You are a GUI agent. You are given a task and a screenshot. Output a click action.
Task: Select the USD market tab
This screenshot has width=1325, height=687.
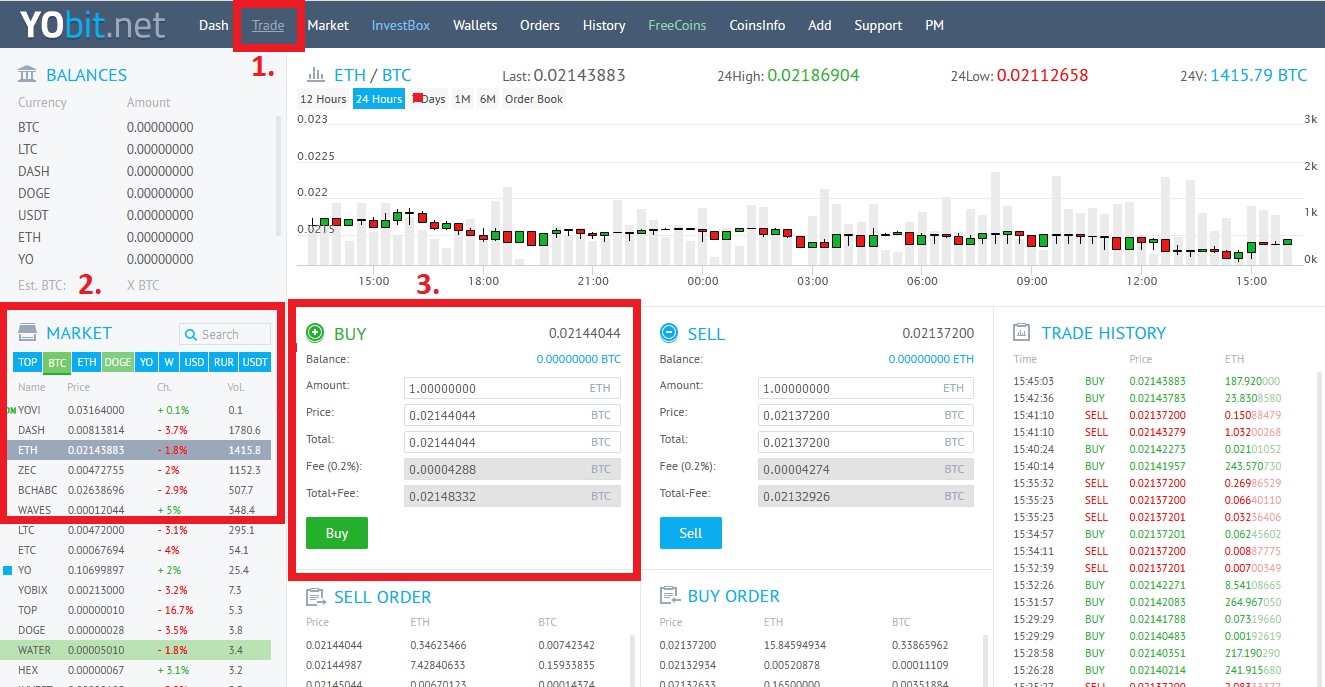click(x=194, y=362)
